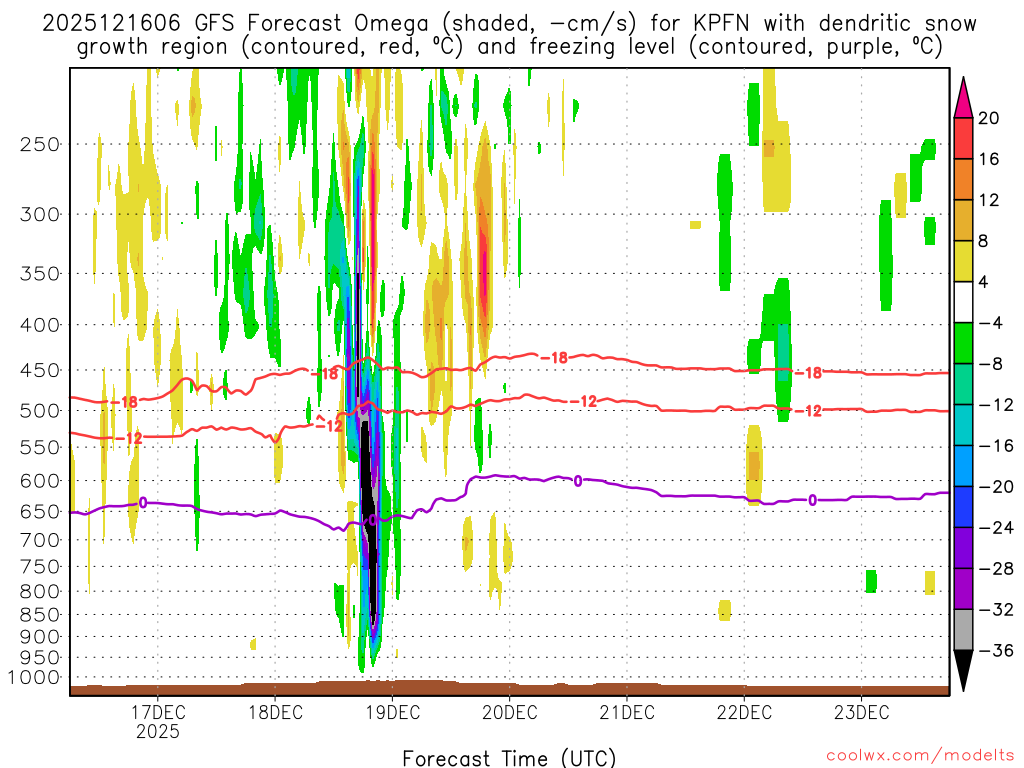
Task: Click the 350 pressure level label
Action: click(40, 274)
